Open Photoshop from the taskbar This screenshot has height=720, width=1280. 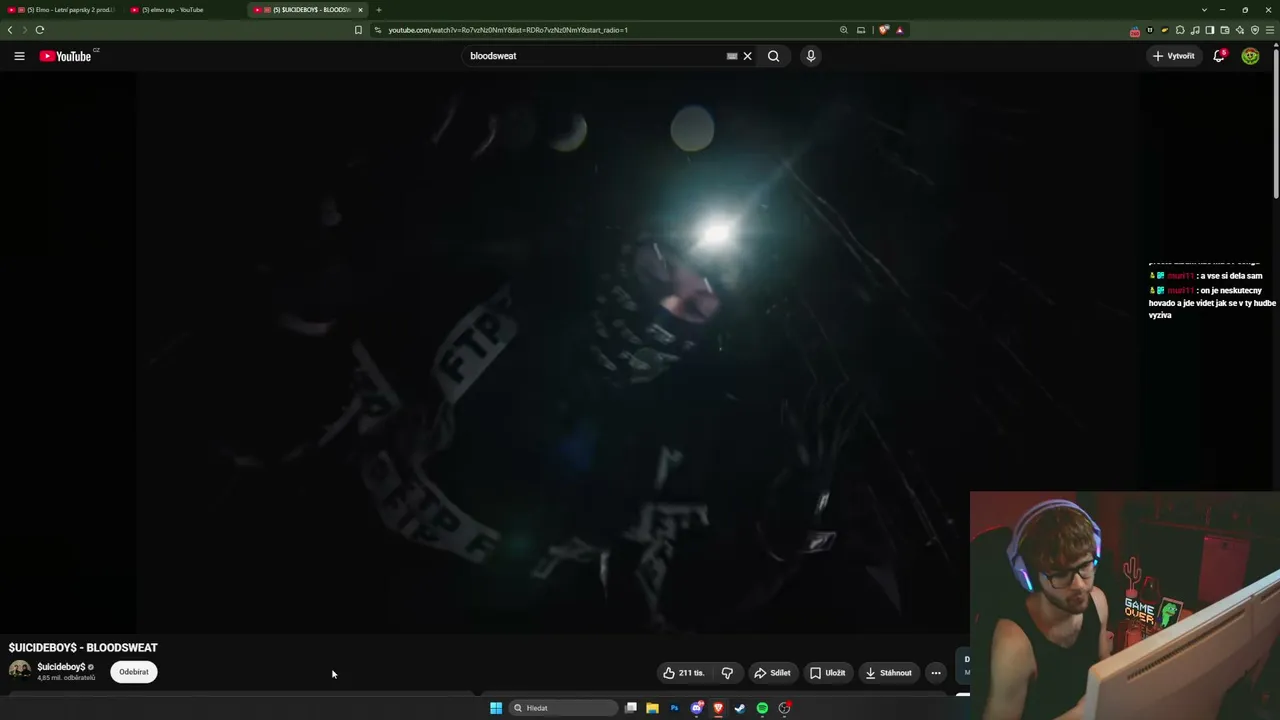[x=674, y=708]
